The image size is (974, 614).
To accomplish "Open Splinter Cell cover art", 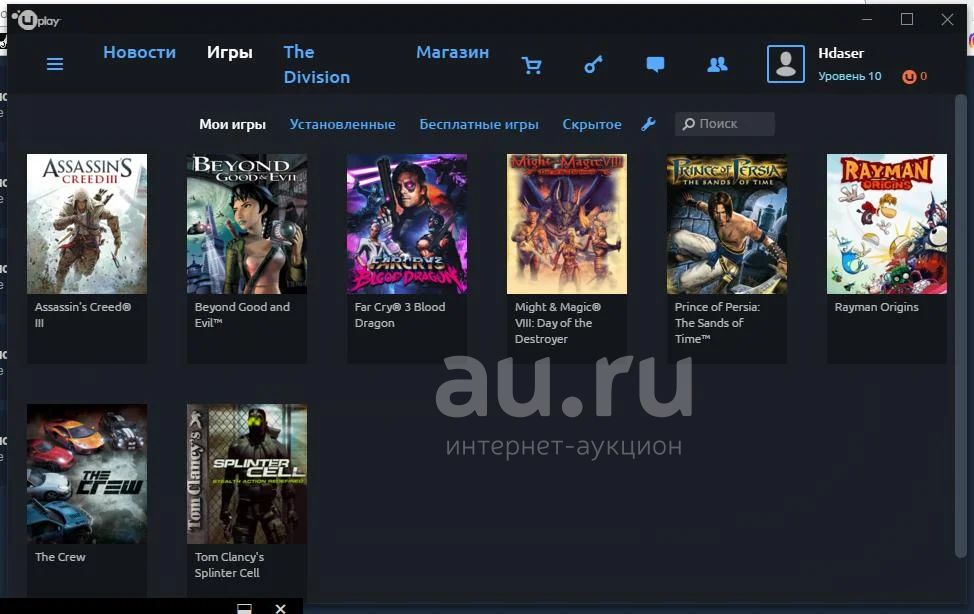I will (247, 474).
